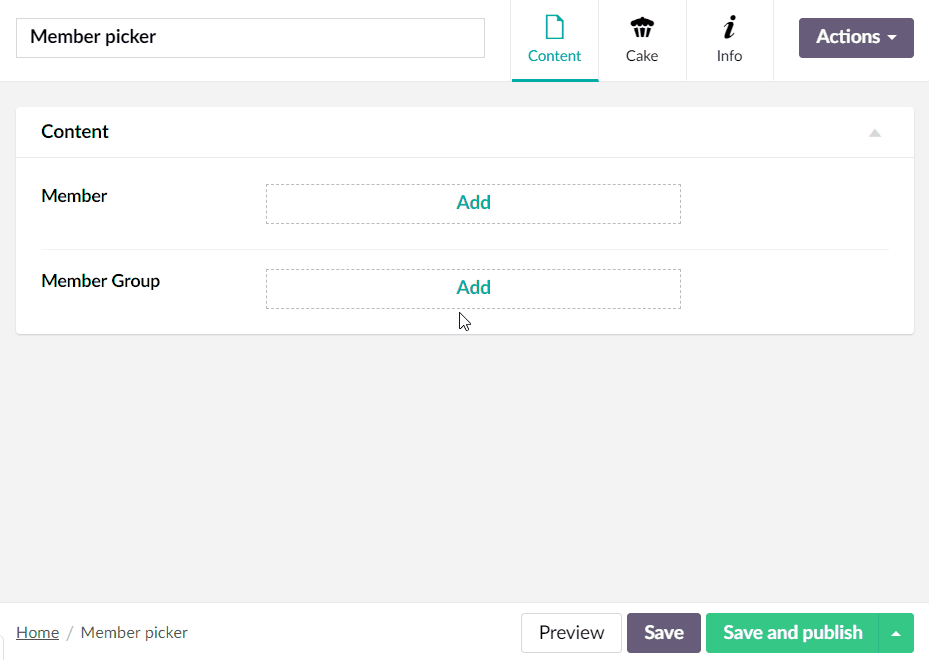Open the Home breadcrumb link
This screenshot has height=660, width=929.
point(37,632)
